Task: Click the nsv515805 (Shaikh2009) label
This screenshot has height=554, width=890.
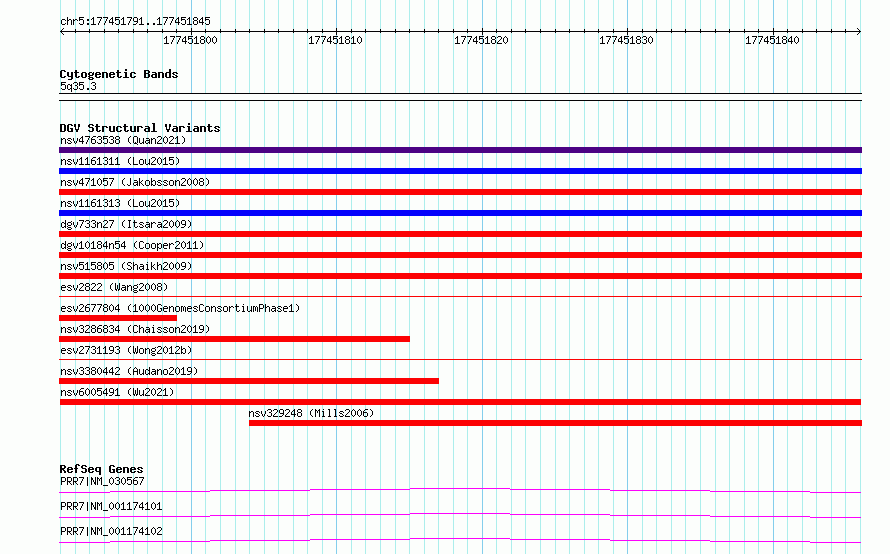Action: (x=126, y=266)
